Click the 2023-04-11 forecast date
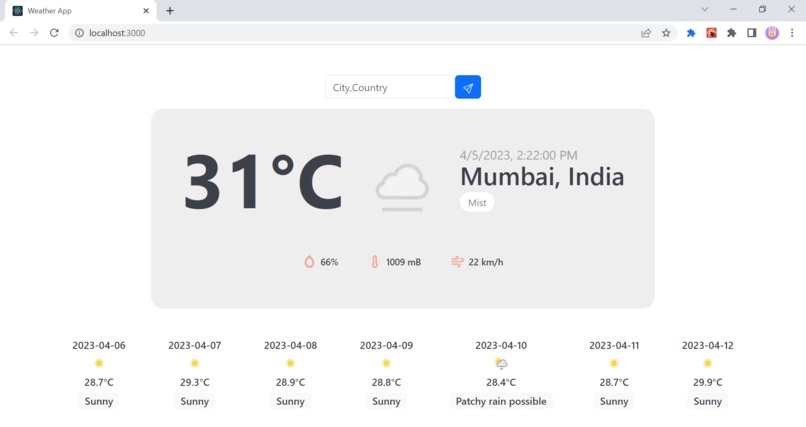The height and width of the screenshot is (427, 806). [614, 345]
